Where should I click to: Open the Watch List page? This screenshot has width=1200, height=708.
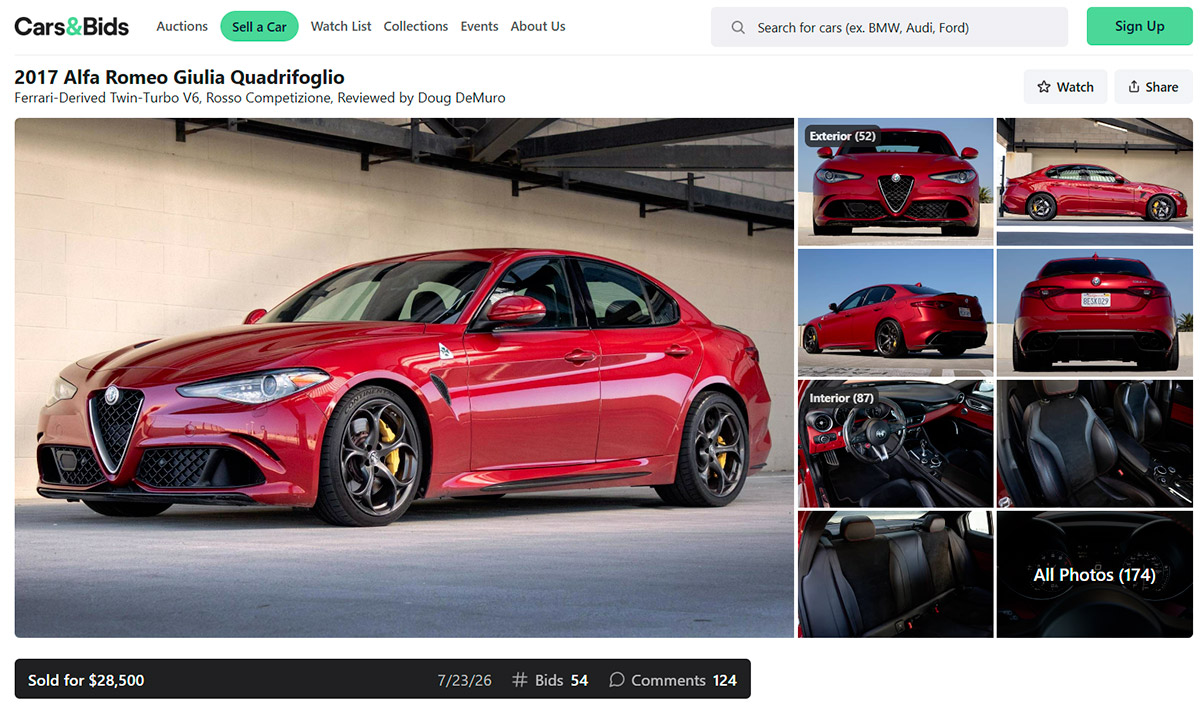tap(341, 26)
